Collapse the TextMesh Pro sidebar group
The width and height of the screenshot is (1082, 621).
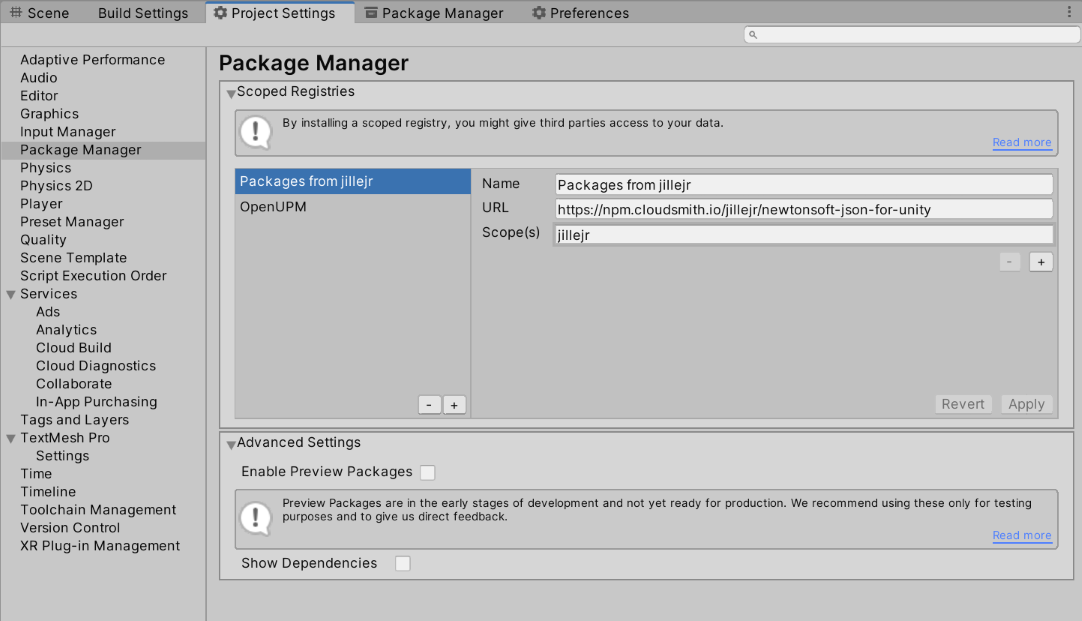pos(11,438)
